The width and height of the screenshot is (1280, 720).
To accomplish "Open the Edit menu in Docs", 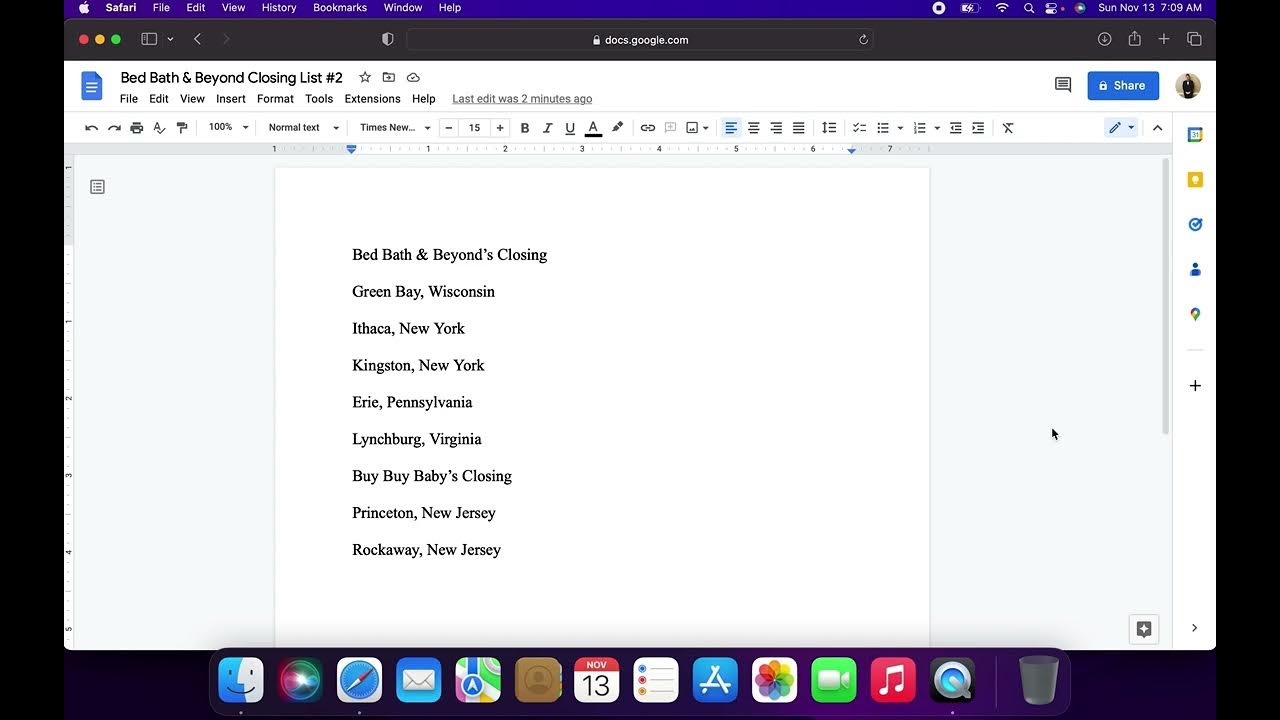I will [159, 99].
